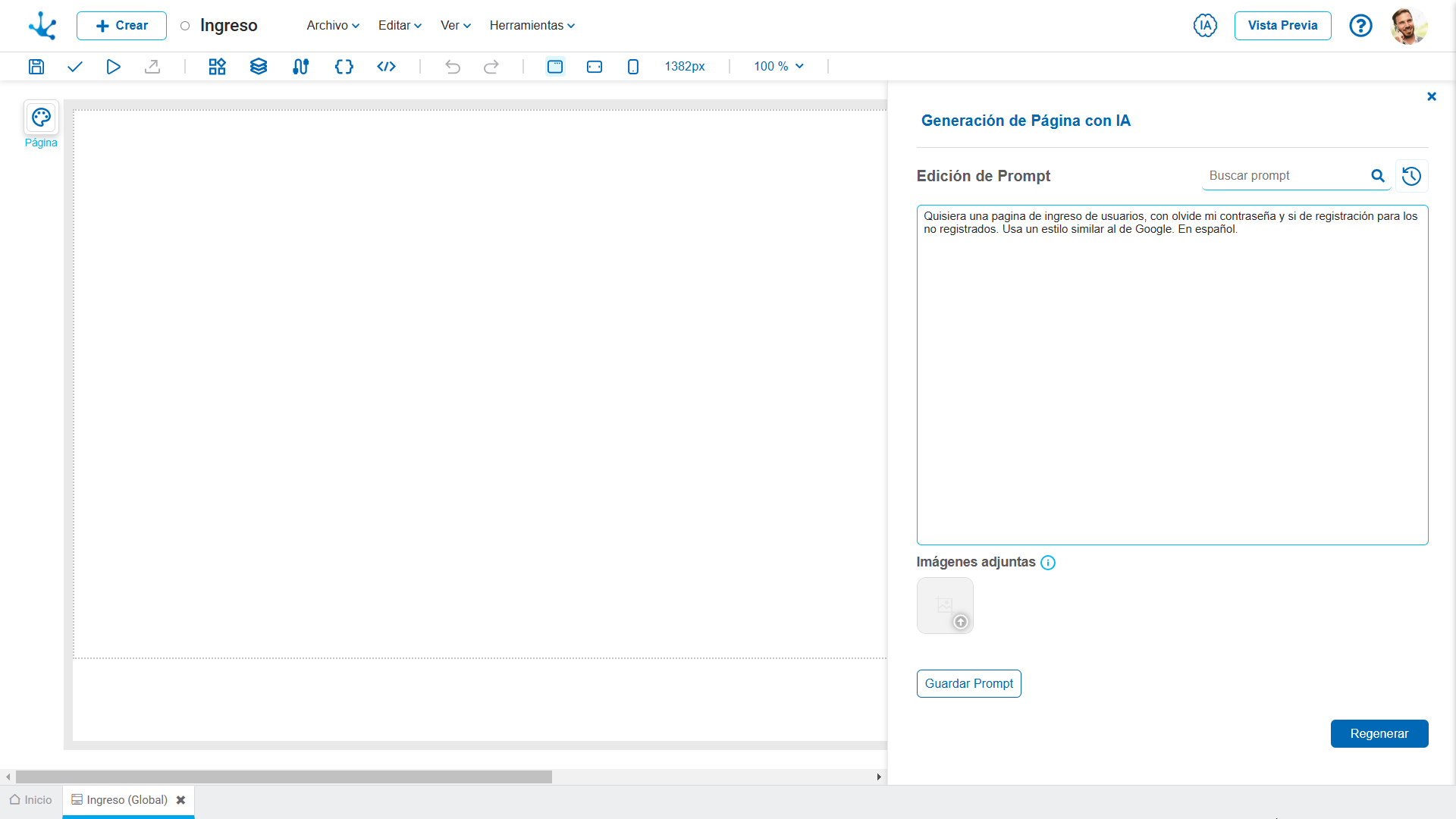Close the Ingreso (Global) tab

pyautogui.click(x=180, y=800)
